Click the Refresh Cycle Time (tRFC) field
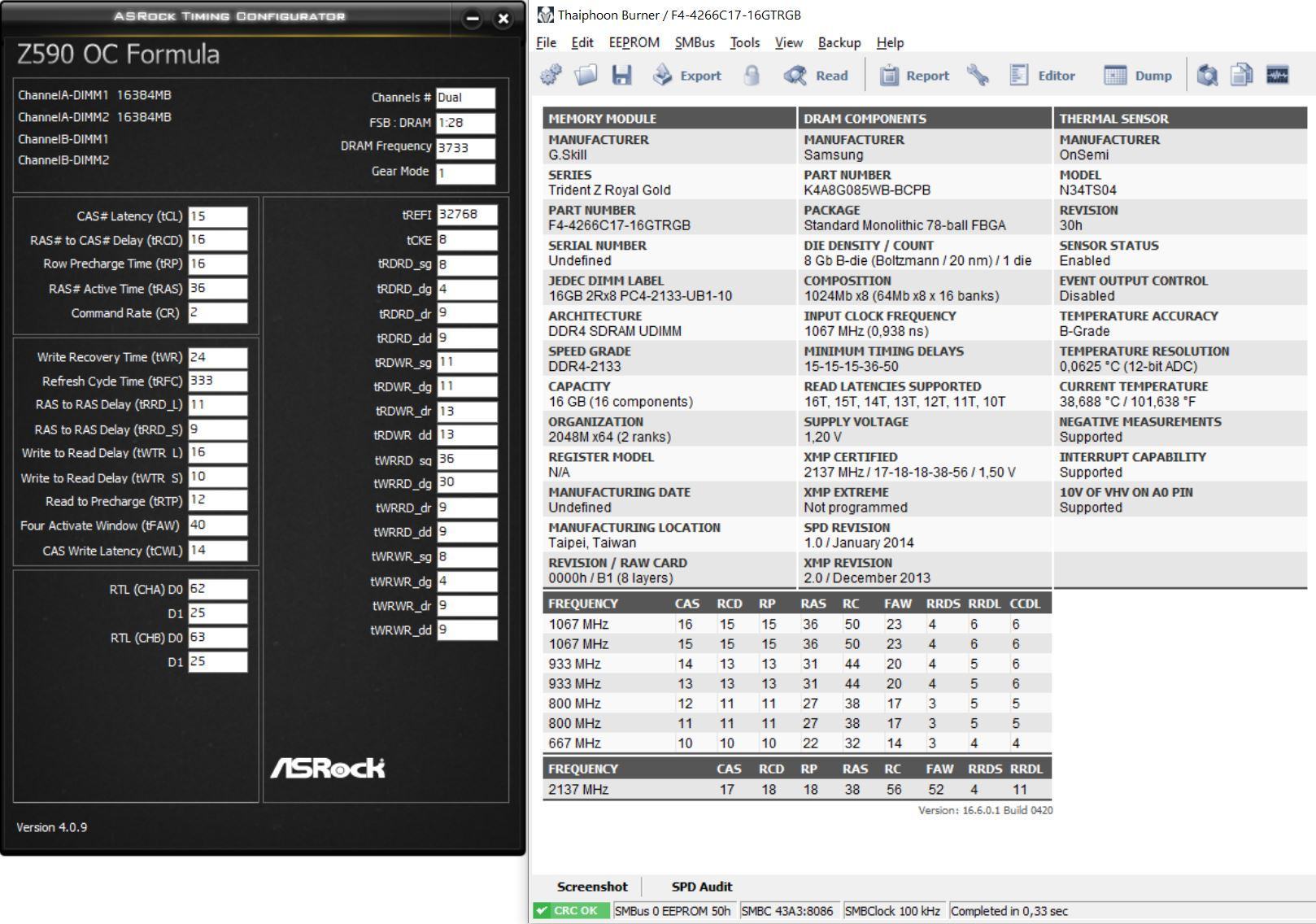This screenshot has height=924, width=1316. (x=218, y=381)
